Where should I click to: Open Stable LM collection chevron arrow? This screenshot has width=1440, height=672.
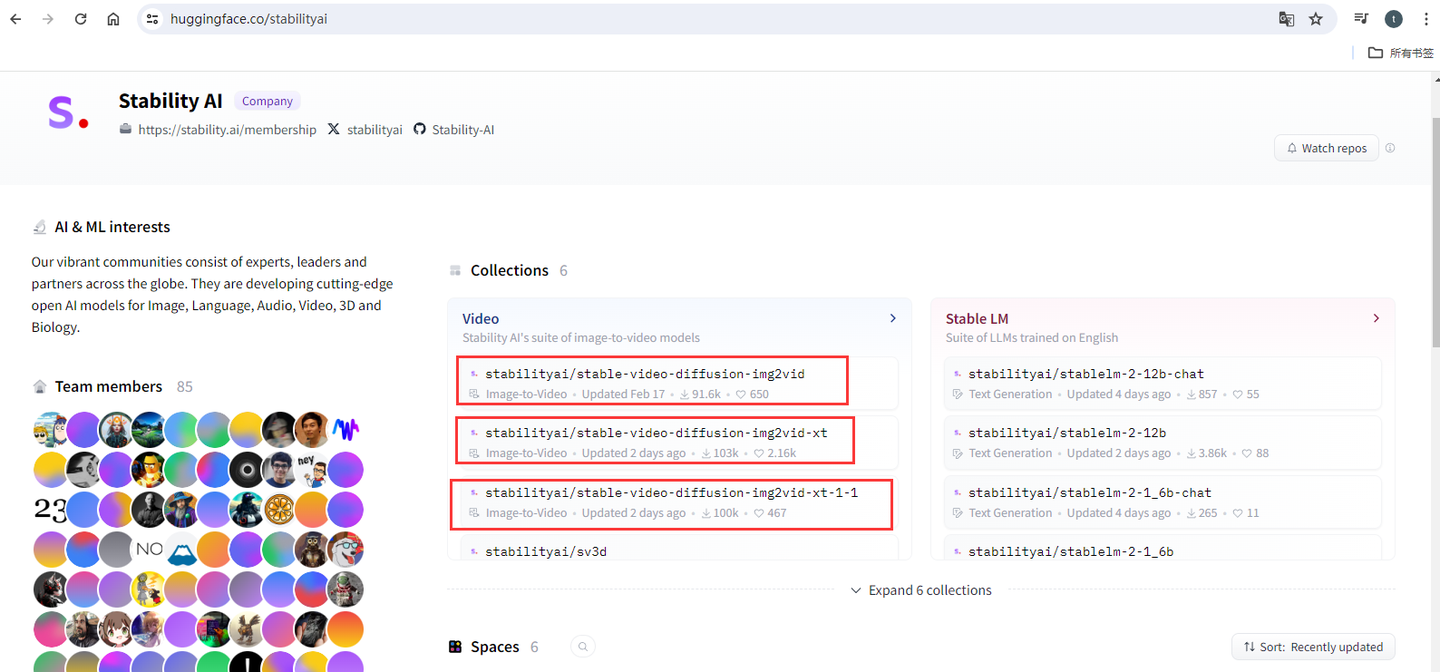coord(1376,318)
